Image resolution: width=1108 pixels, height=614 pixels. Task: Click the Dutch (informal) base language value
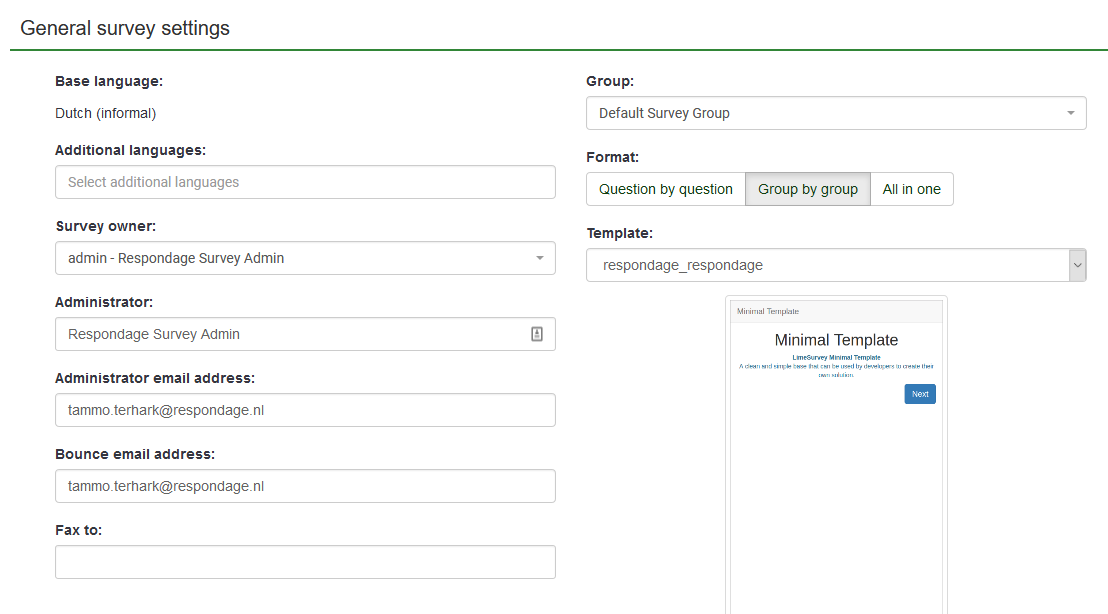[106, 113]
